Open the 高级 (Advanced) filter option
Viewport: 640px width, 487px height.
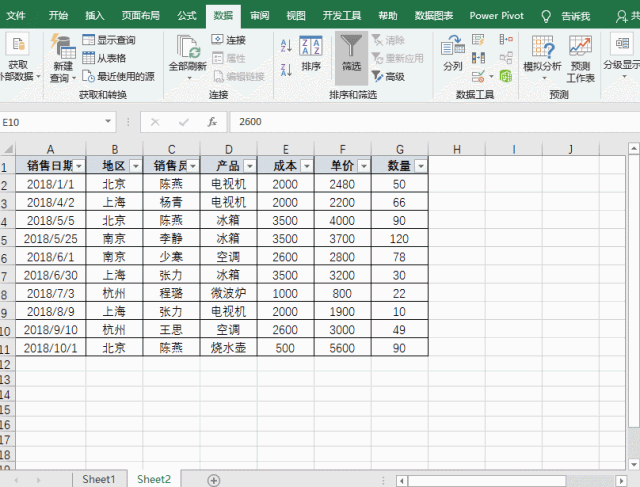(388, 76)
